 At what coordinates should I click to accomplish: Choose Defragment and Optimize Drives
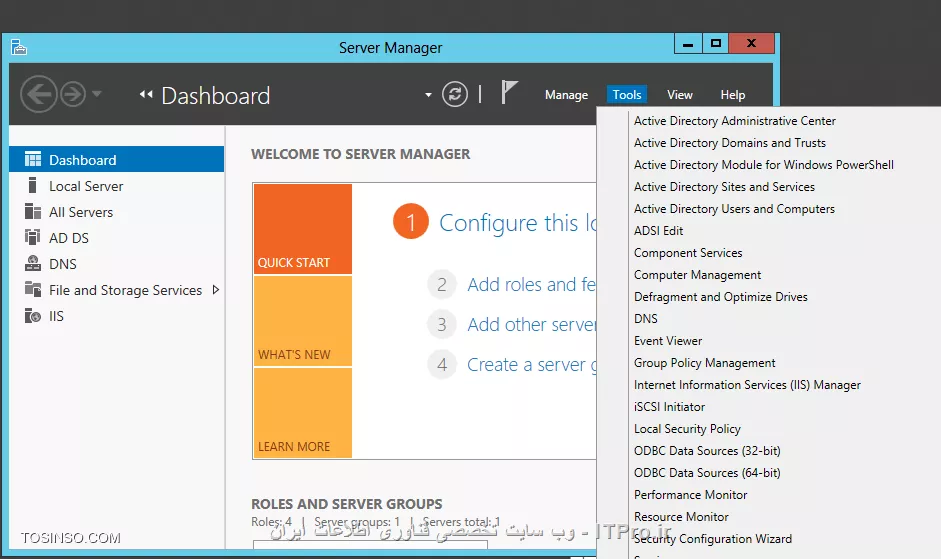720,297
